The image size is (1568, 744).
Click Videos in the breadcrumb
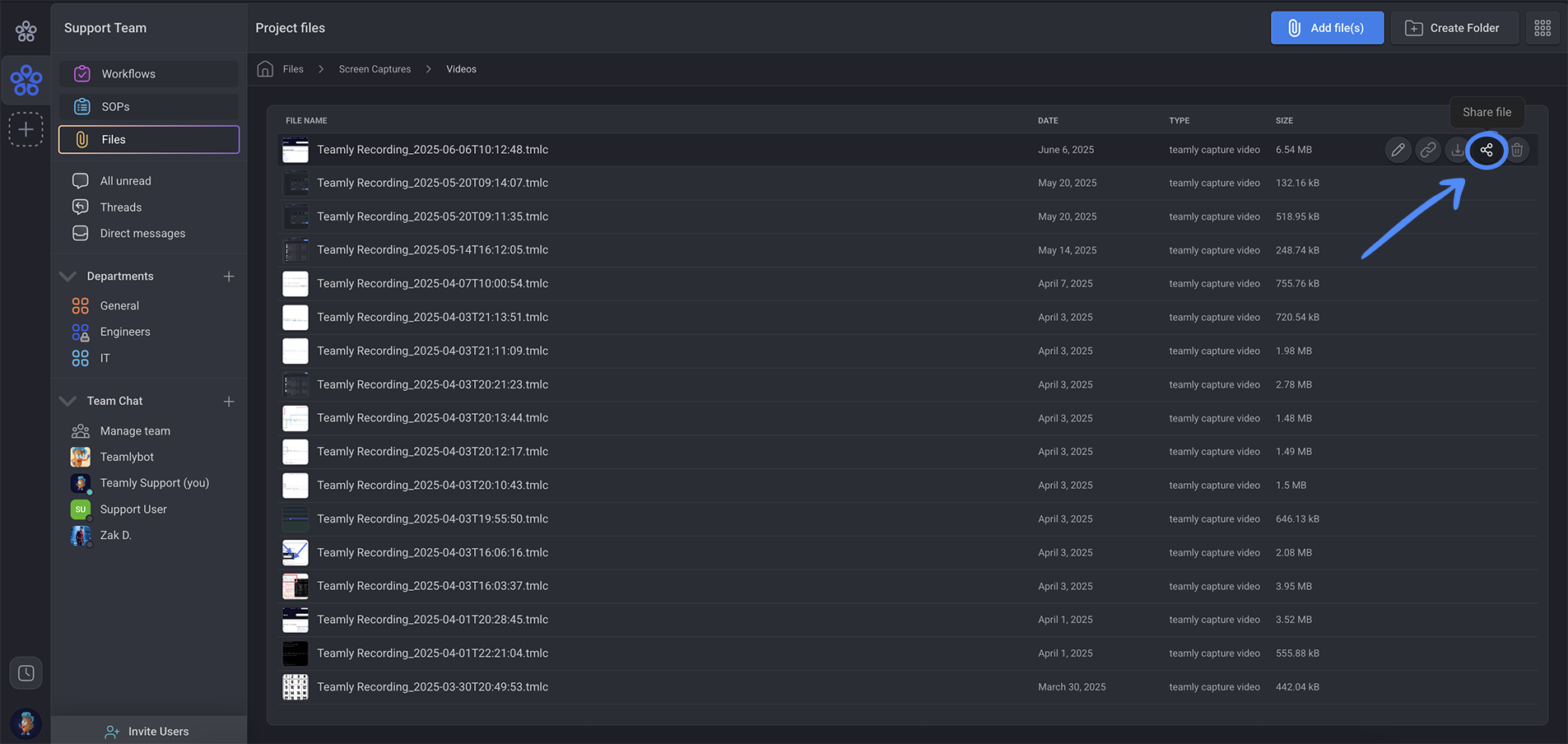pos(461,69)
